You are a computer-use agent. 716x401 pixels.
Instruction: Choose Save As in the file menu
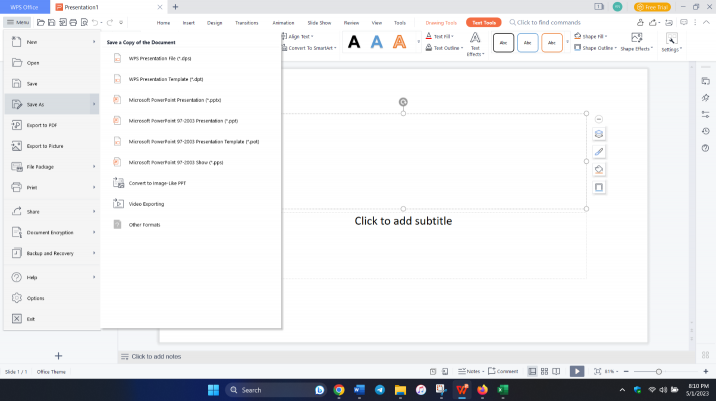point(52,105)
